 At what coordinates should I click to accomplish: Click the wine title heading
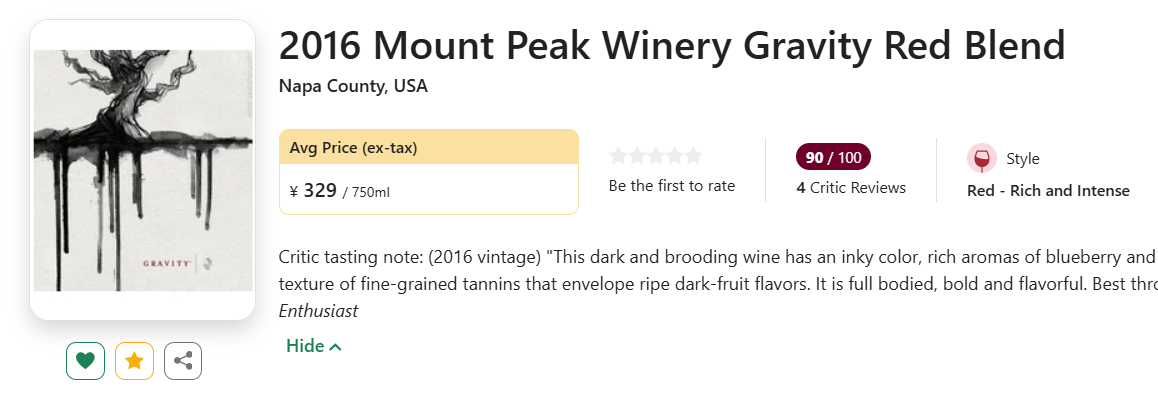[x=672, y=46]
